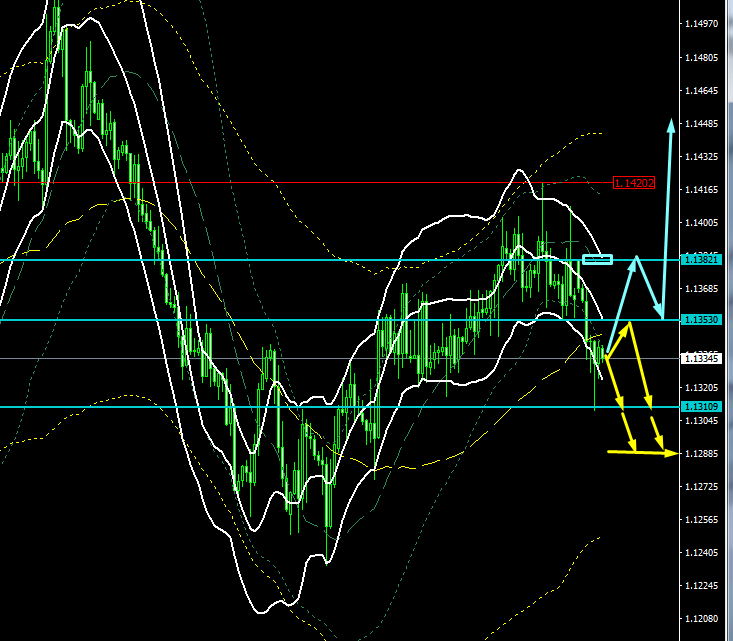This screenshot has width=733, height=641.
Task: Click the 1.12885 price scale value
Action: click(701, 454)
